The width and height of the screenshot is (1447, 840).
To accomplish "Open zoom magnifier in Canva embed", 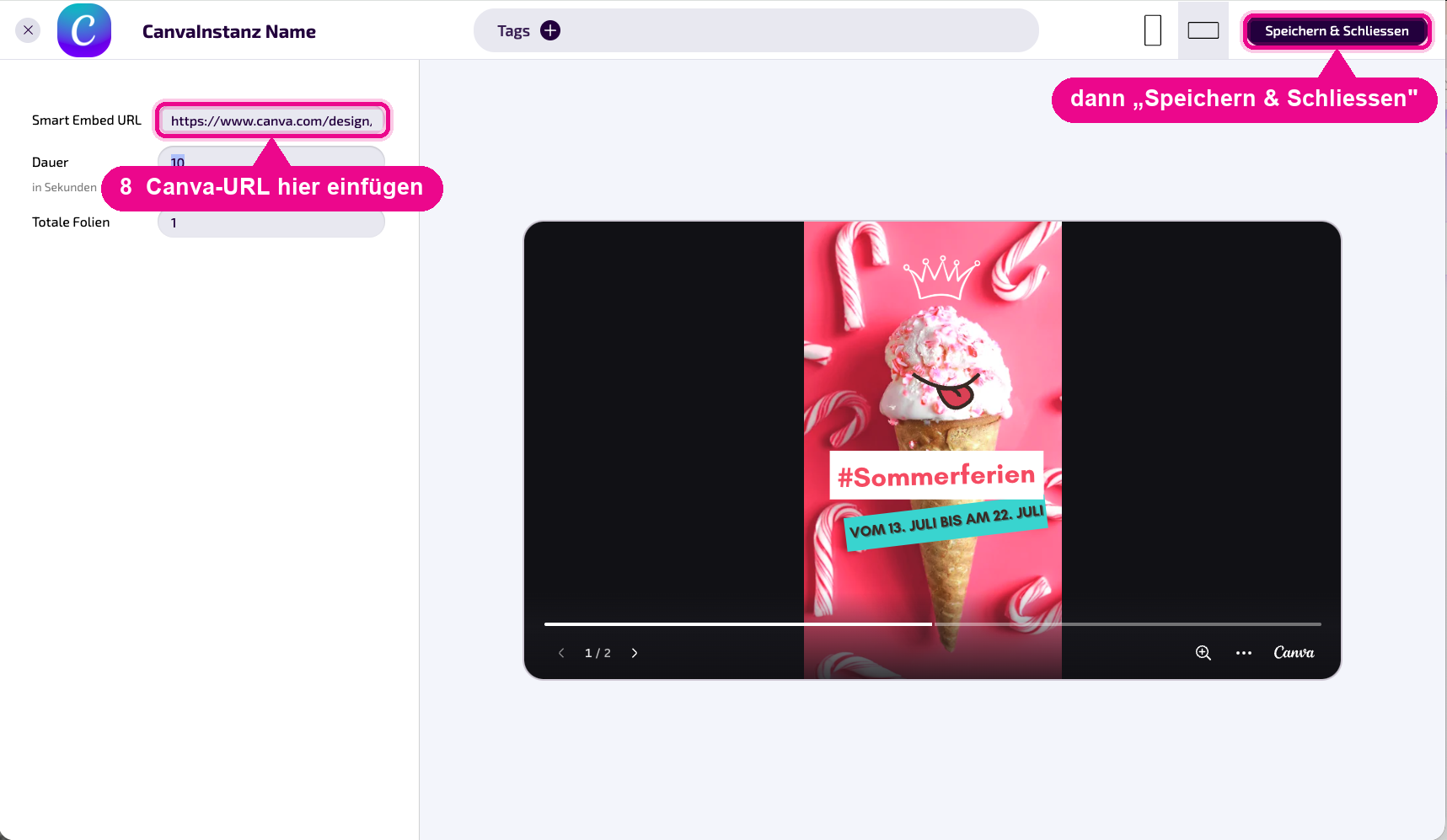I will click(1203, 653).
